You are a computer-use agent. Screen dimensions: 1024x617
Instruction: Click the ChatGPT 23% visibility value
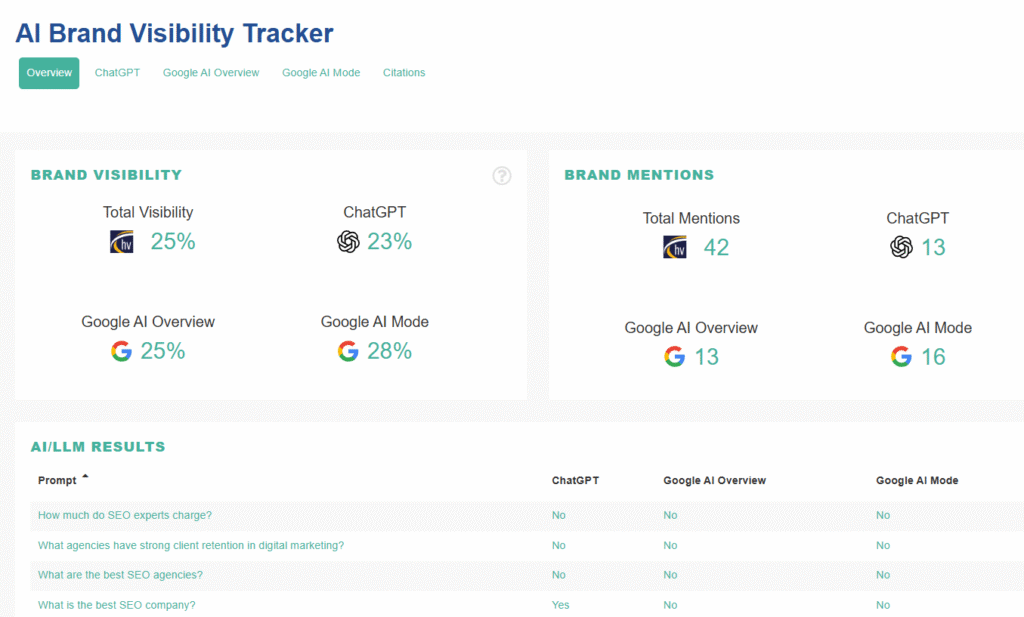pyautogui.click(x=389, y=242)
